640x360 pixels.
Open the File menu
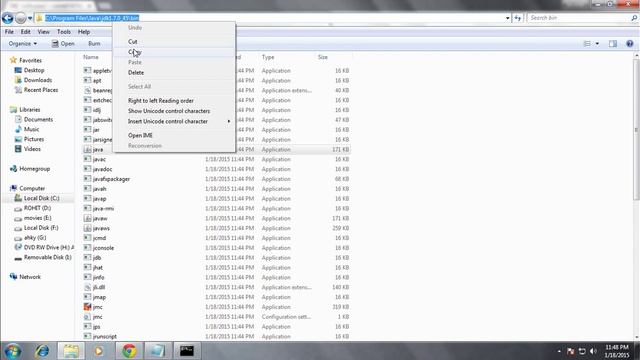click(x=9, y=32)
